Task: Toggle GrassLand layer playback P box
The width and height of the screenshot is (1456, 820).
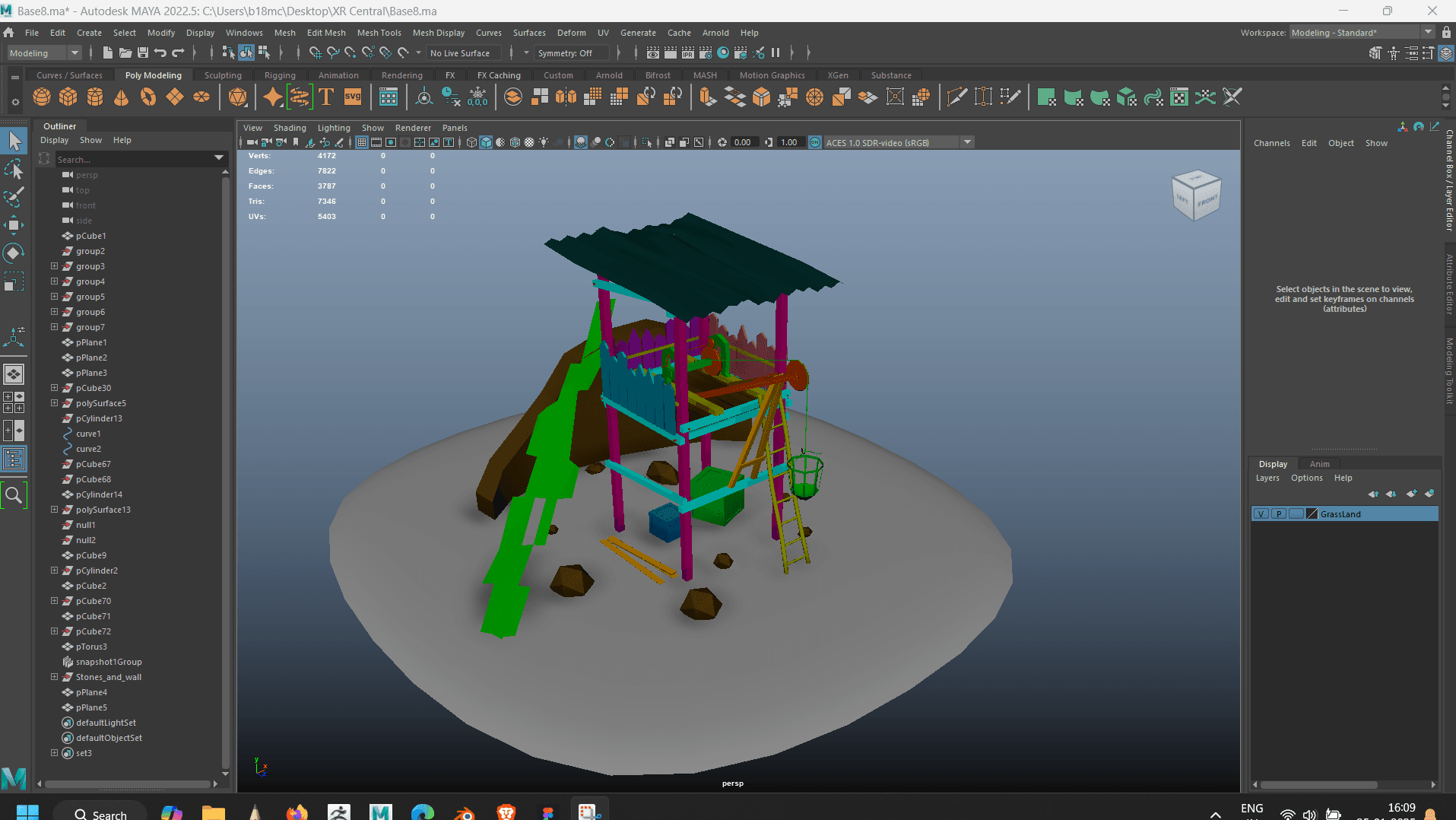Action: [1279, 514]
